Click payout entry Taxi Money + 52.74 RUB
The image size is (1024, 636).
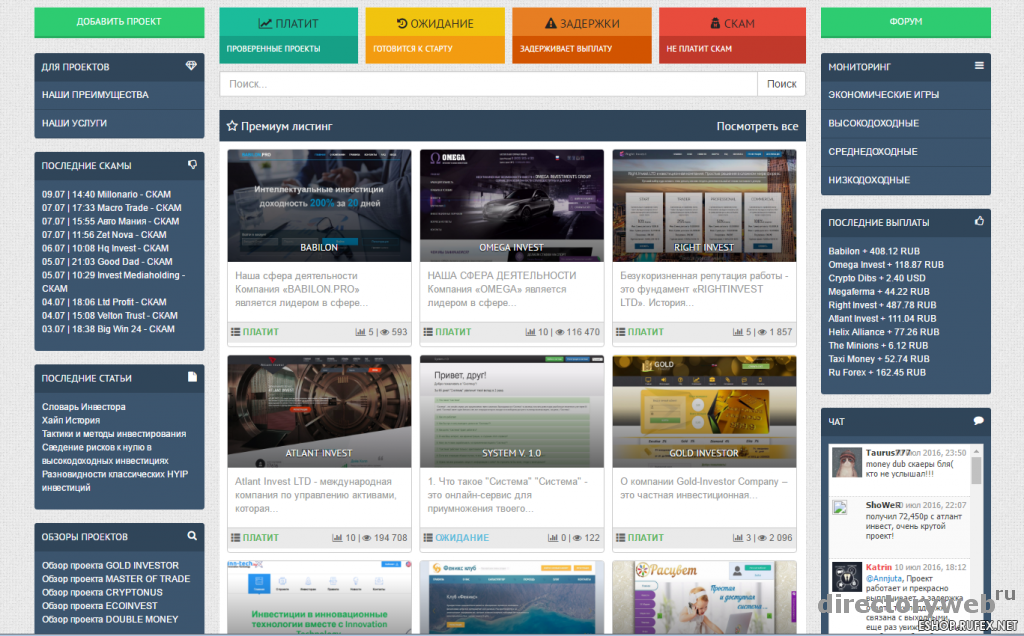pyautogui.click(x=878, y=358)
